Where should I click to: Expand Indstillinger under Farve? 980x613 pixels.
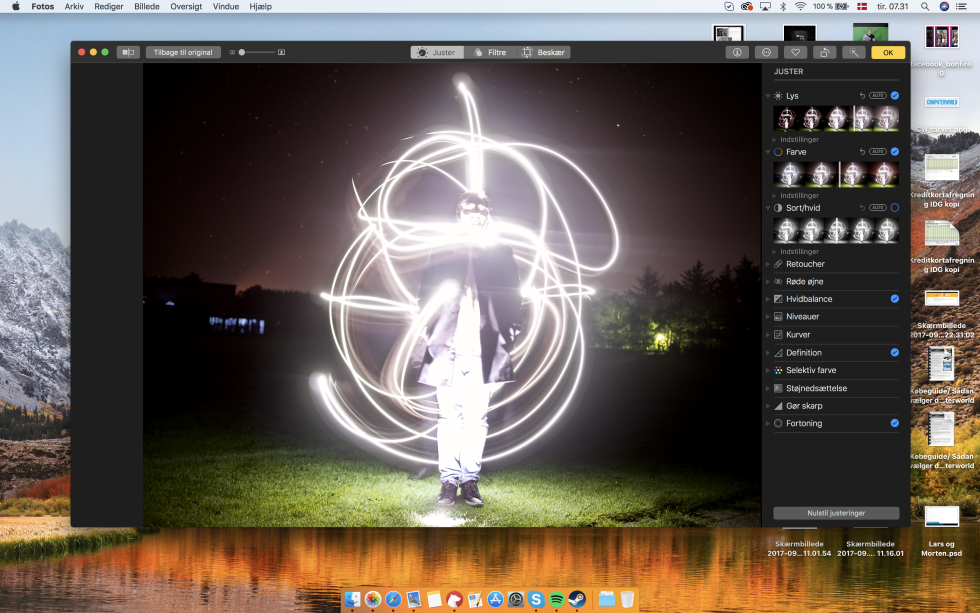click(799, 196)
